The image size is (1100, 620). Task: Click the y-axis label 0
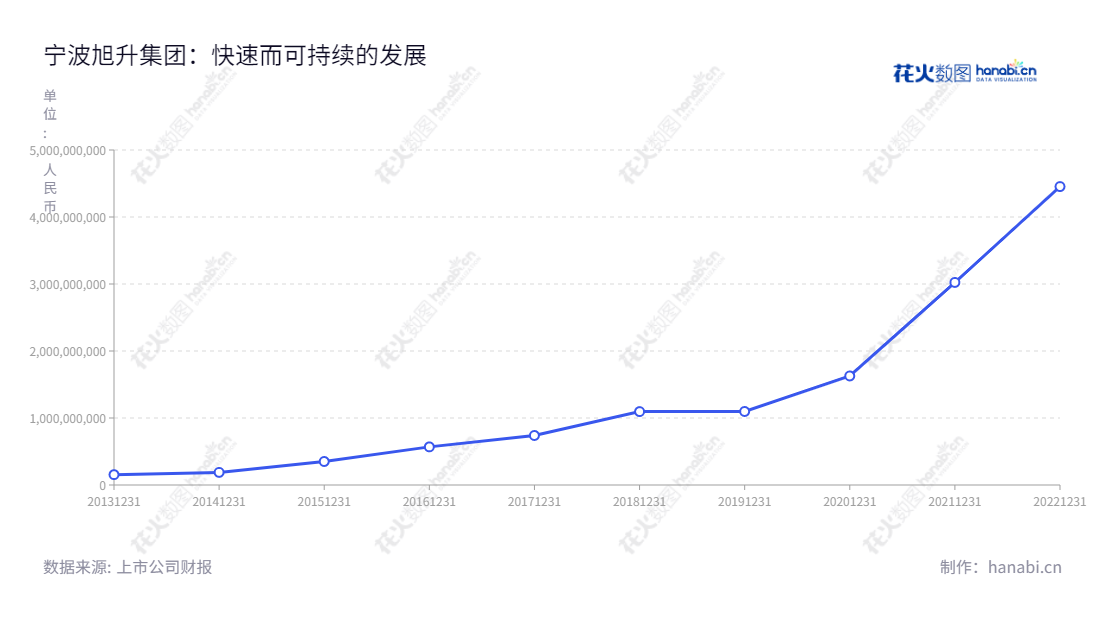point(102,485)
